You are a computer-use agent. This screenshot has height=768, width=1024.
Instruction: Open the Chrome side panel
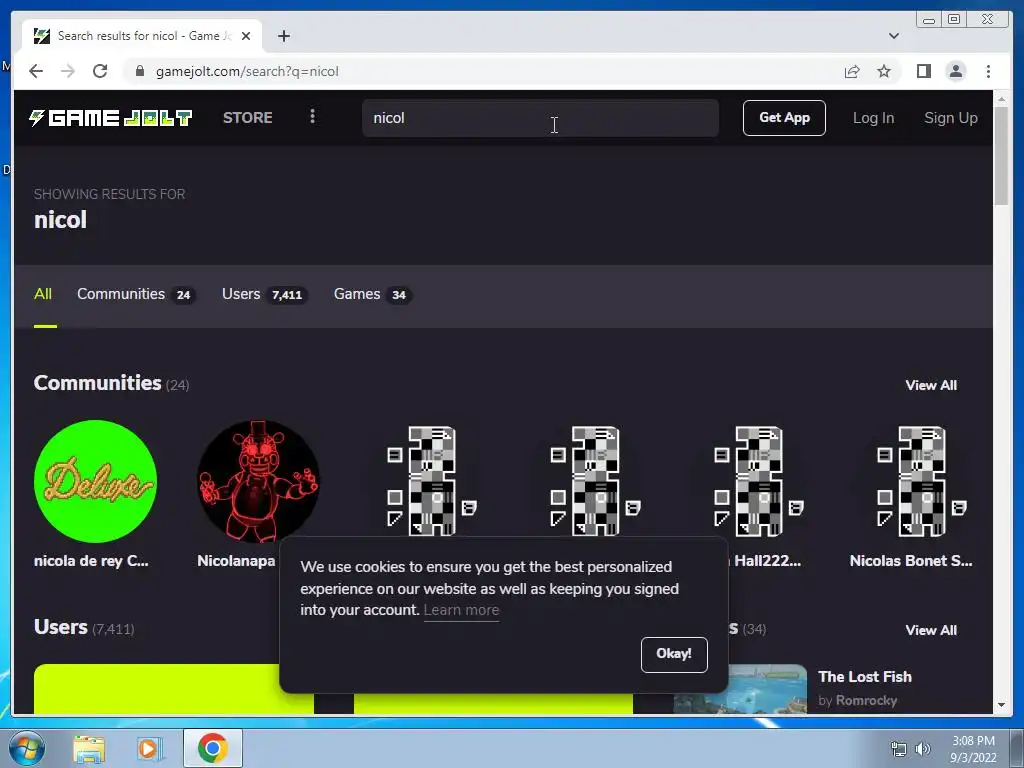[923, 71]
